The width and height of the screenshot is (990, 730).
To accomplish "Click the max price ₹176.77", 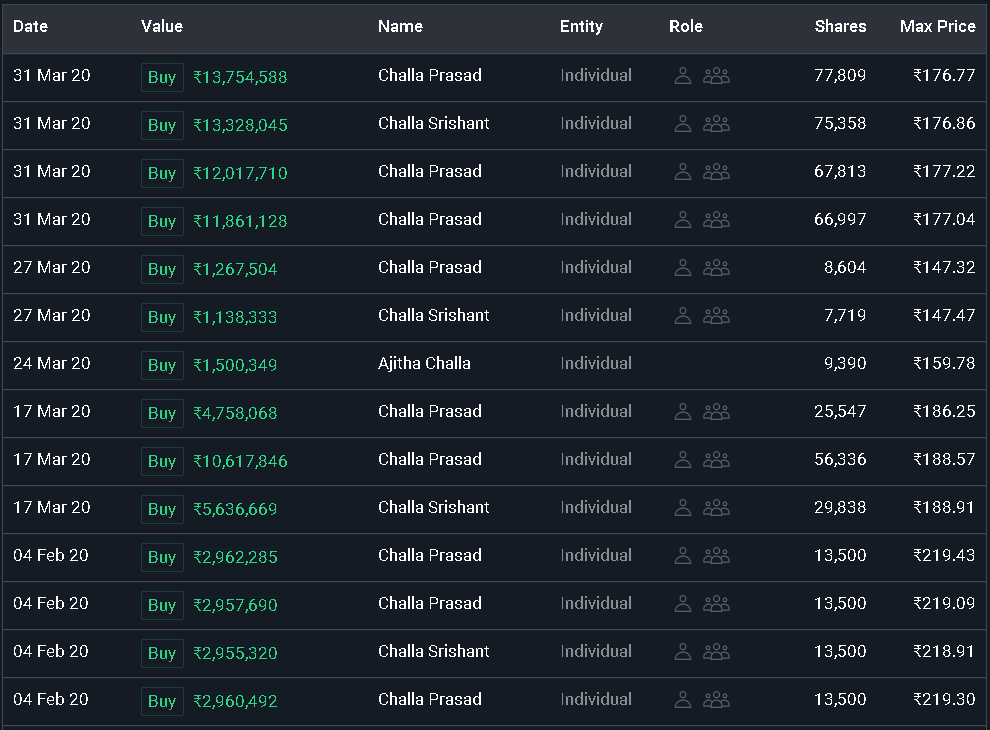I will (945, 76).
